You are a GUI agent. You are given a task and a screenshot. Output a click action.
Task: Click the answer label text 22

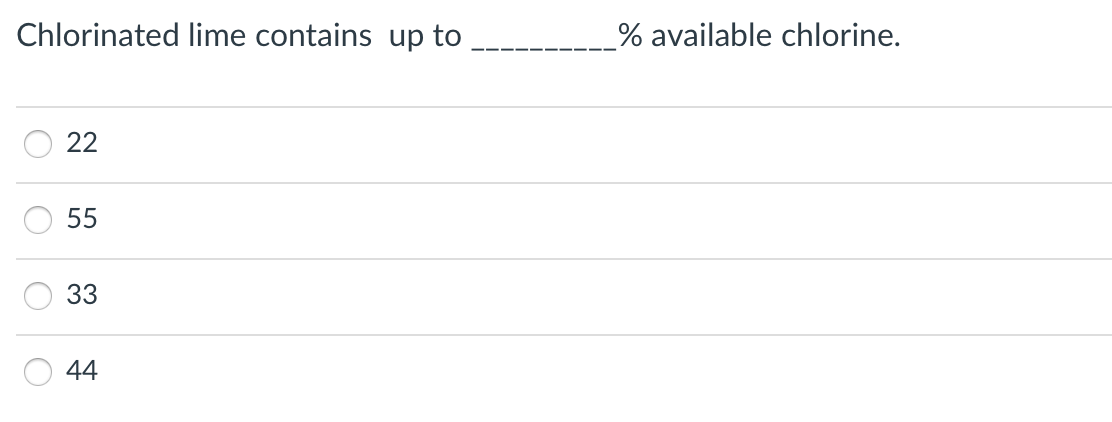tap(82, 143)
